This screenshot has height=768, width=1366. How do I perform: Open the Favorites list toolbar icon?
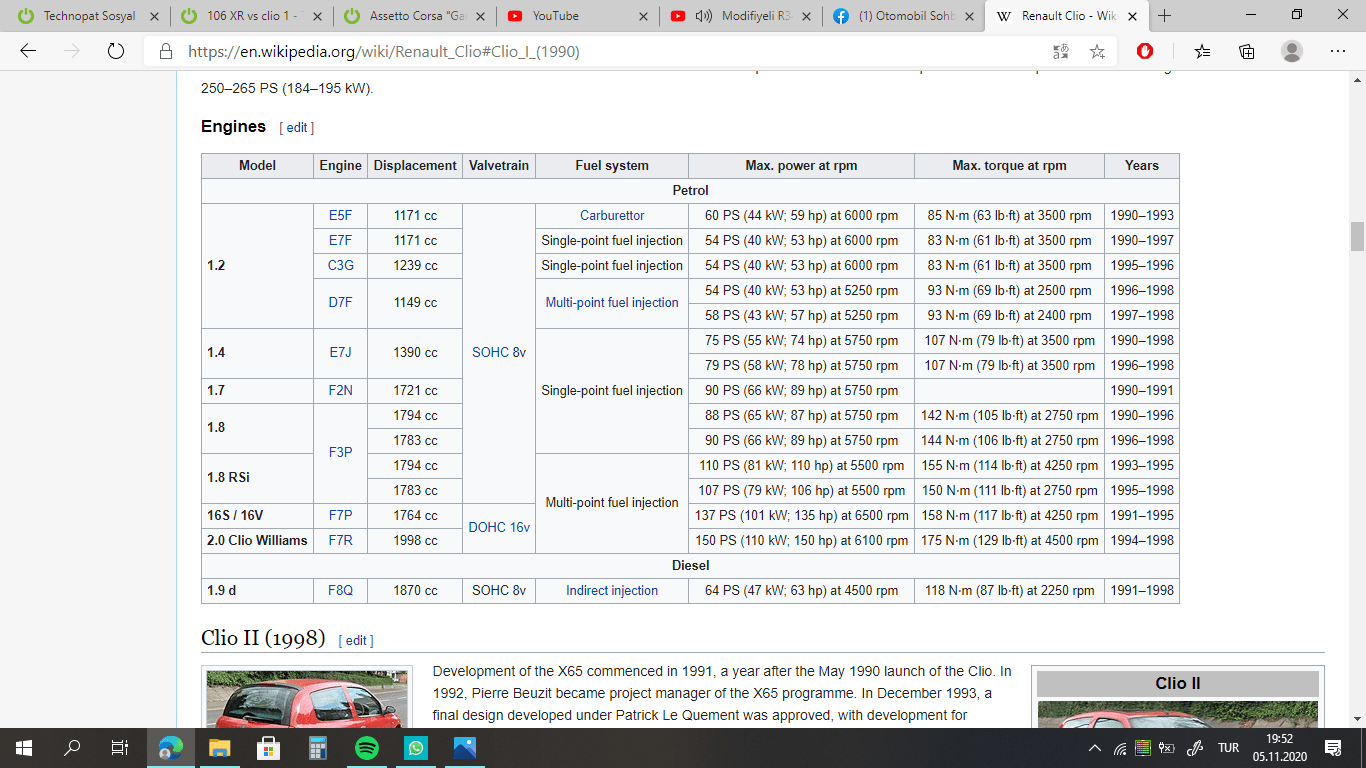point(1202,52)
